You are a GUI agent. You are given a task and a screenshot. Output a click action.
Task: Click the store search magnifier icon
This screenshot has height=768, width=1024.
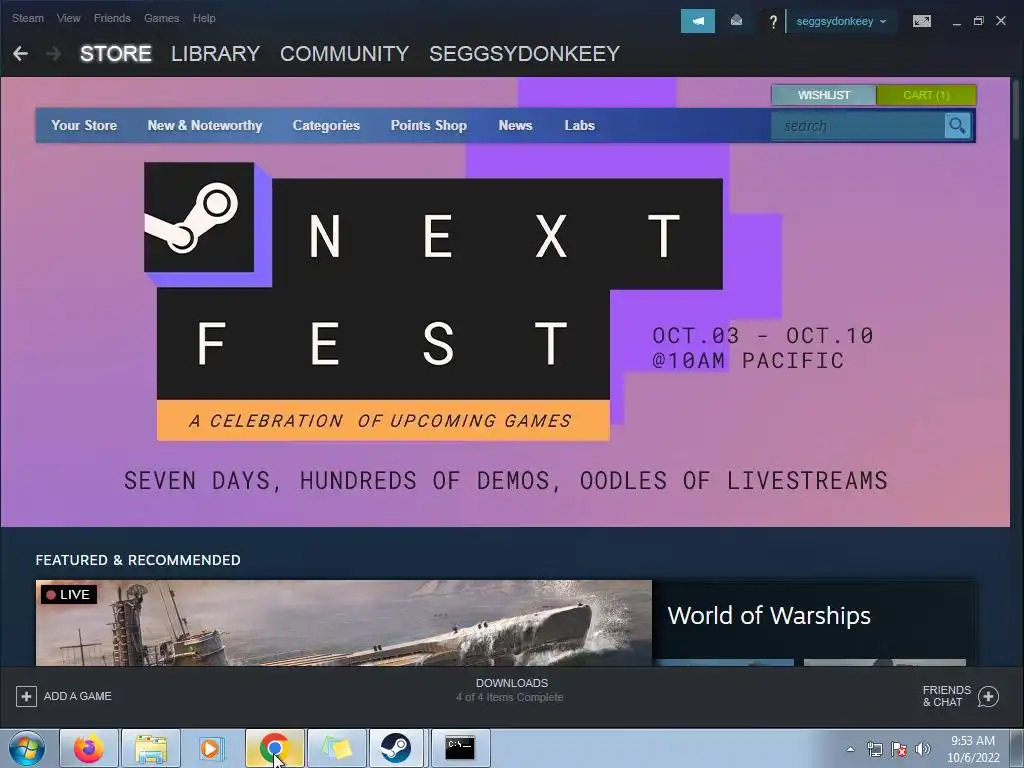click(957, 125)
